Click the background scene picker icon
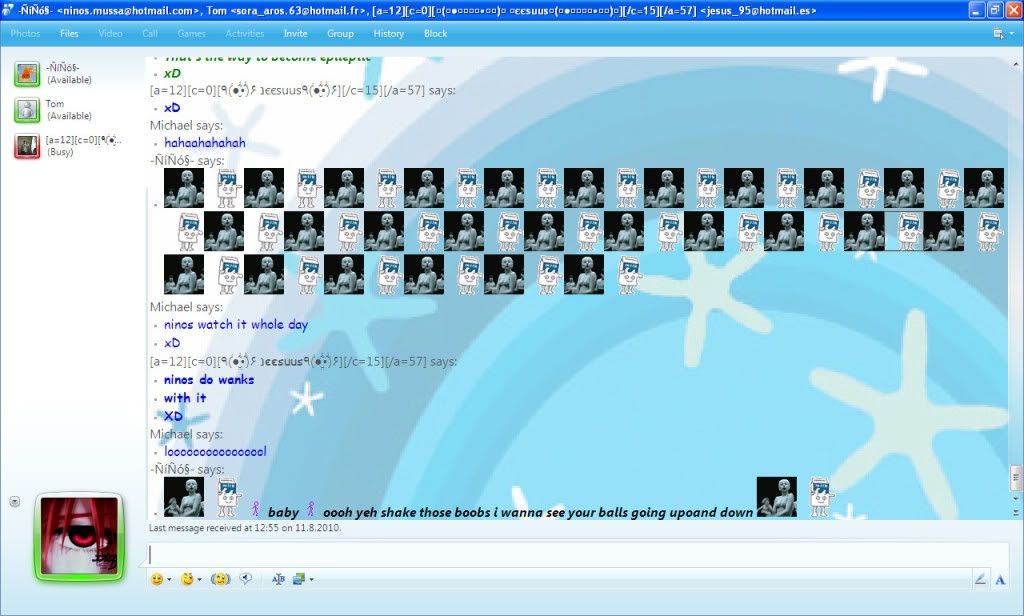The height and width of the screenshot is (616, 1024). tap(298, 579)
